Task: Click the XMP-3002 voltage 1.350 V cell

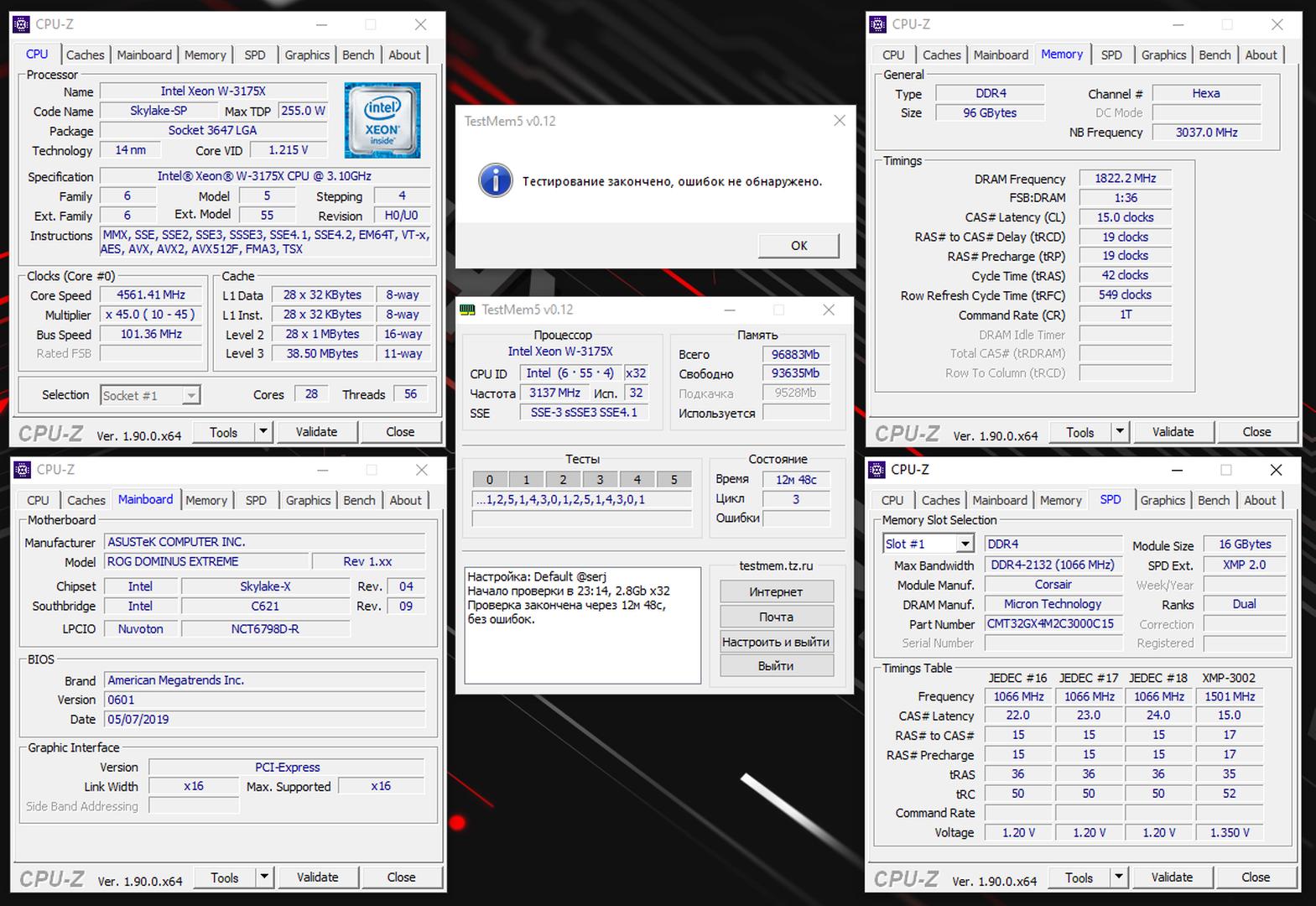Action: point(1230,833)
